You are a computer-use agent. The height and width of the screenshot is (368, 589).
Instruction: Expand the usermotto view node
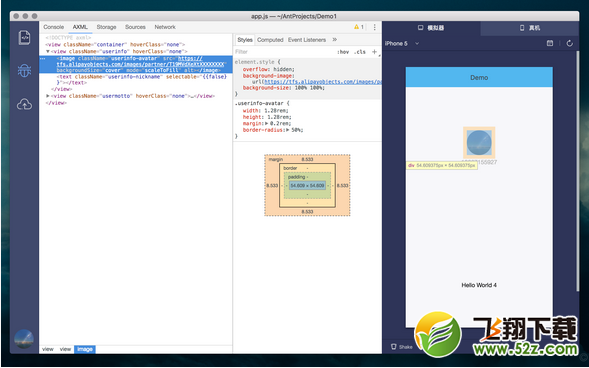click(48, 96)
